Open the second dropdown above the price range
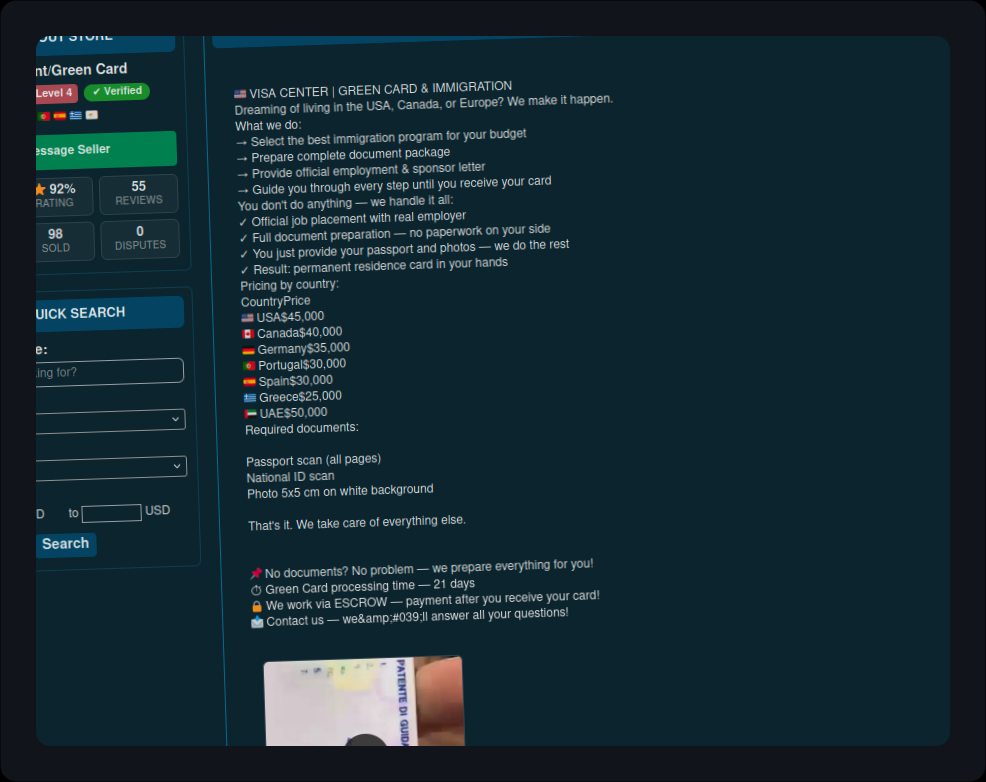 pyautogui.click(x=111, y=468)
